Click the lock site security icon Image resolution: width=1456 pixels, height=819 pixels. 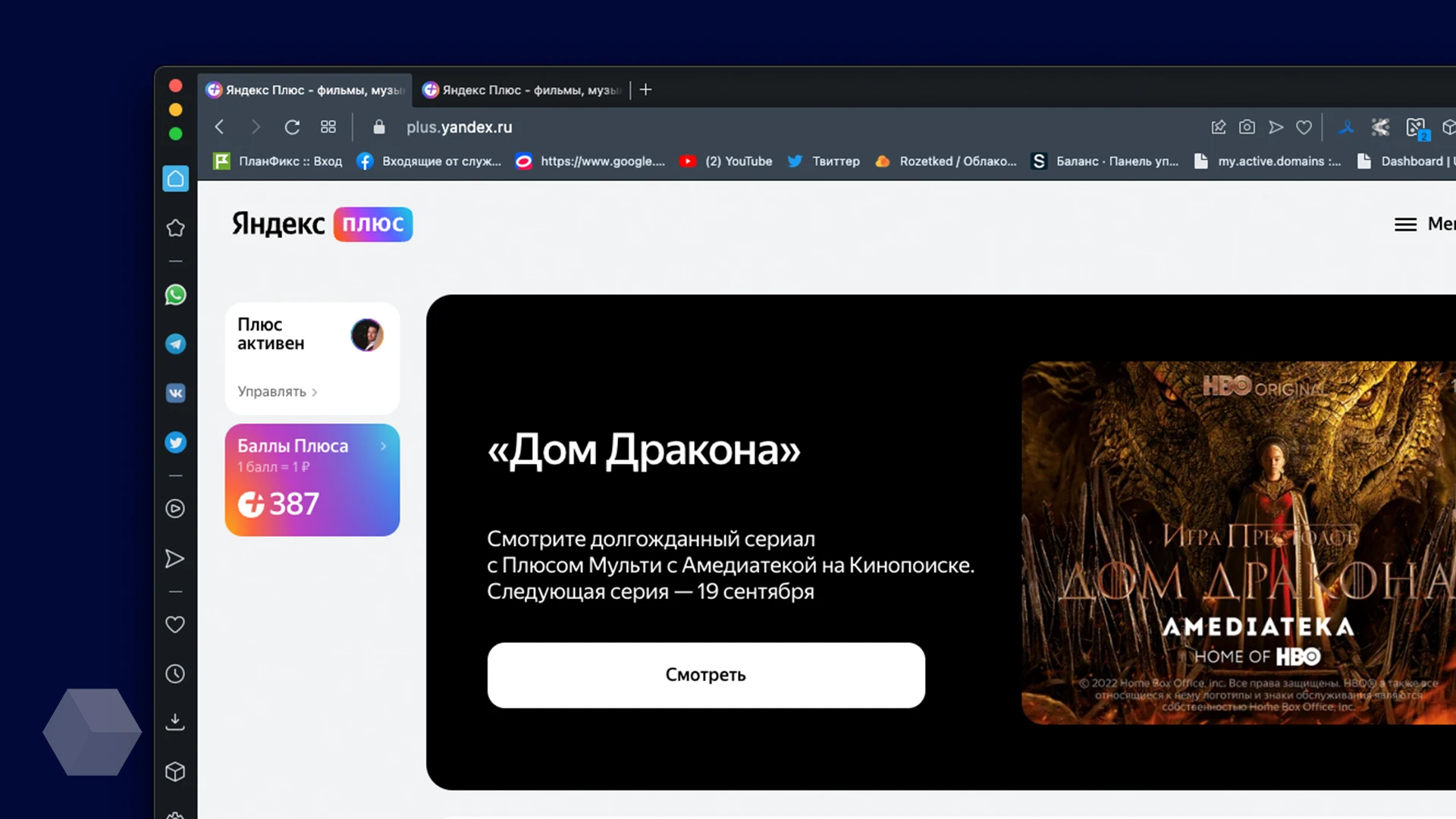click(x=379, y=127)
